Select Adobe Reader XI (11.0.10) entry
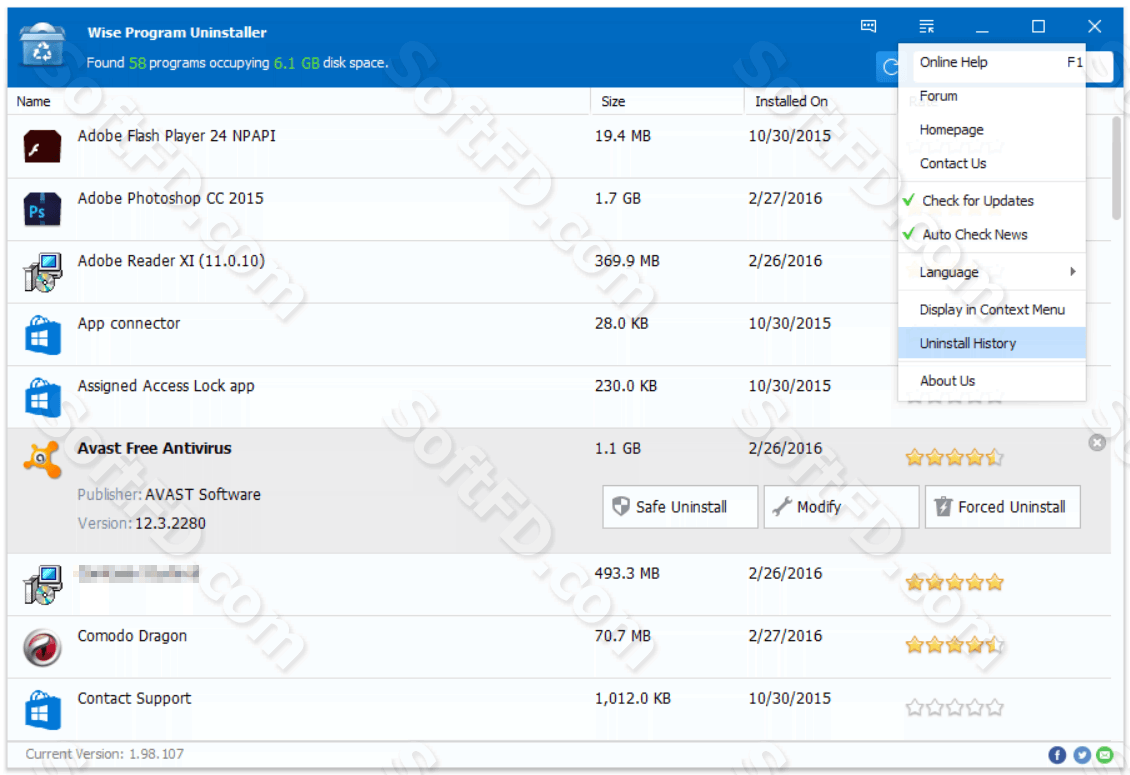Screen dimensions: 1130x775 point(559,272)
